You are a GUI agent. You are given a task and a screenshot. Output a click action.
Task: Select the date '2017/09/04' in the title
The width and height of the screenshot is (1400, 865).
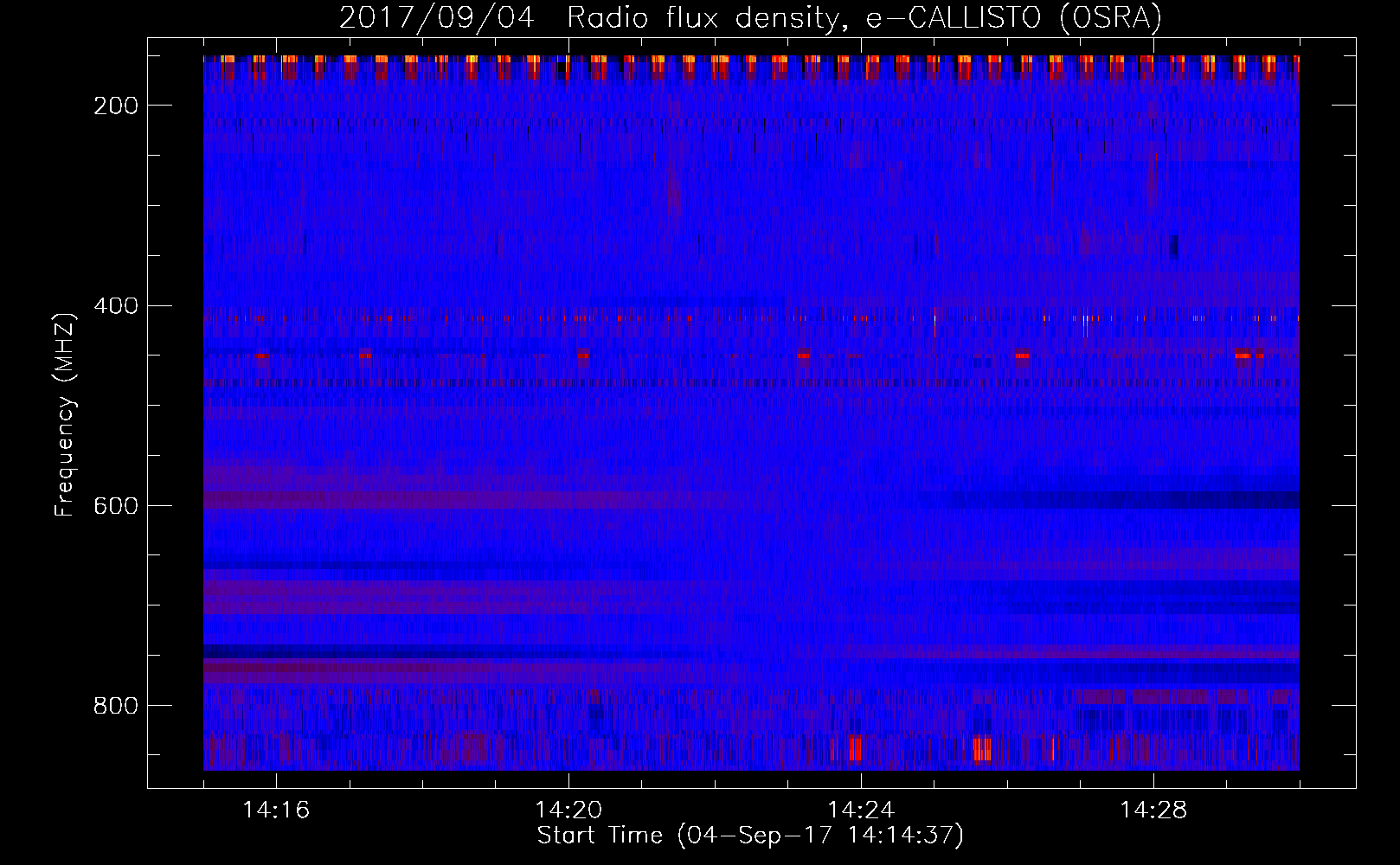[x=437, y=17]
